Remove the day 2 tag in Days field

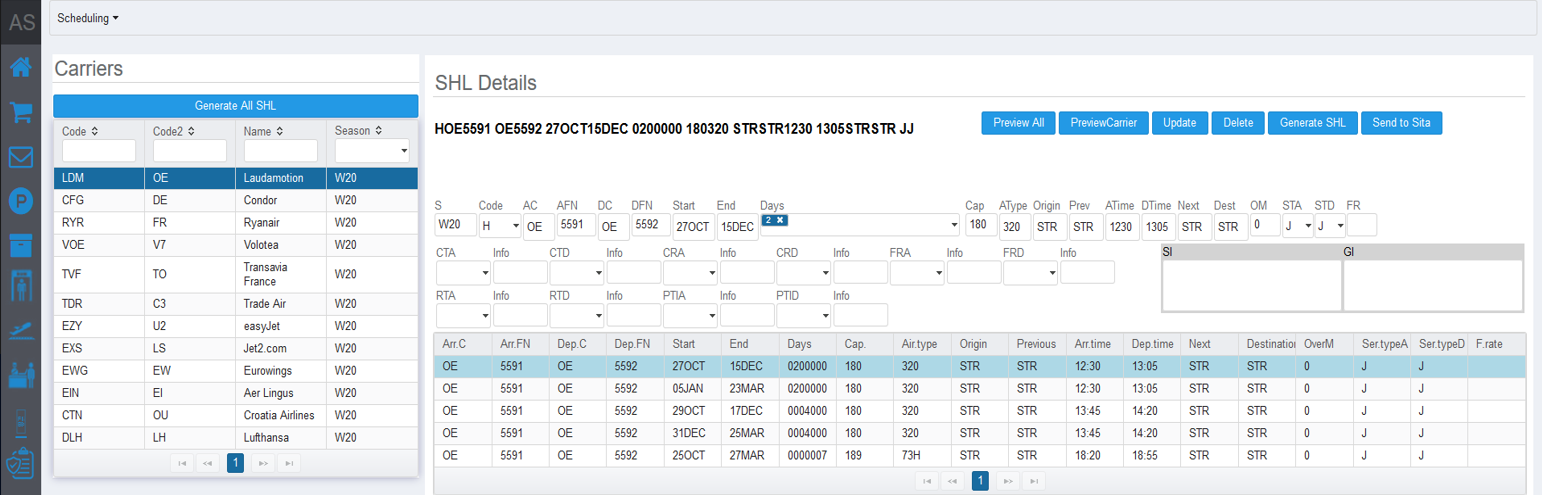780,219
